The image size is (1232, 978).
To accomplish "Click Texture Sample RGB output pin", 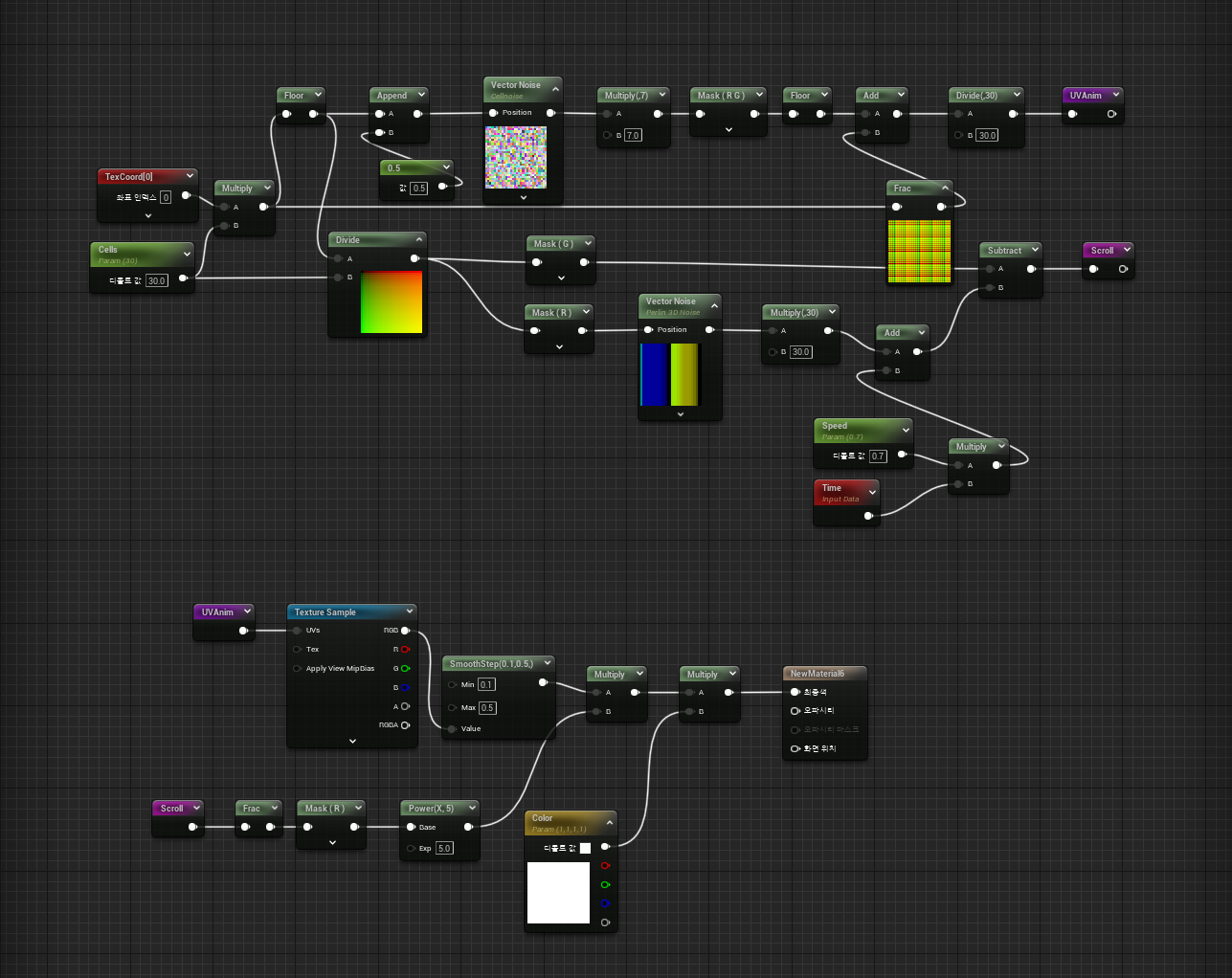I will pyautogui.click(x=406, y=631).
